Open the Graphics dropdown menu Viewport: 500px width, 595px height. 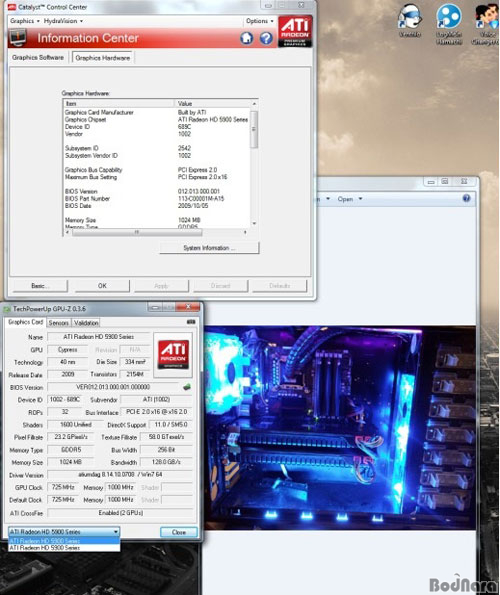tap(25, 21)
